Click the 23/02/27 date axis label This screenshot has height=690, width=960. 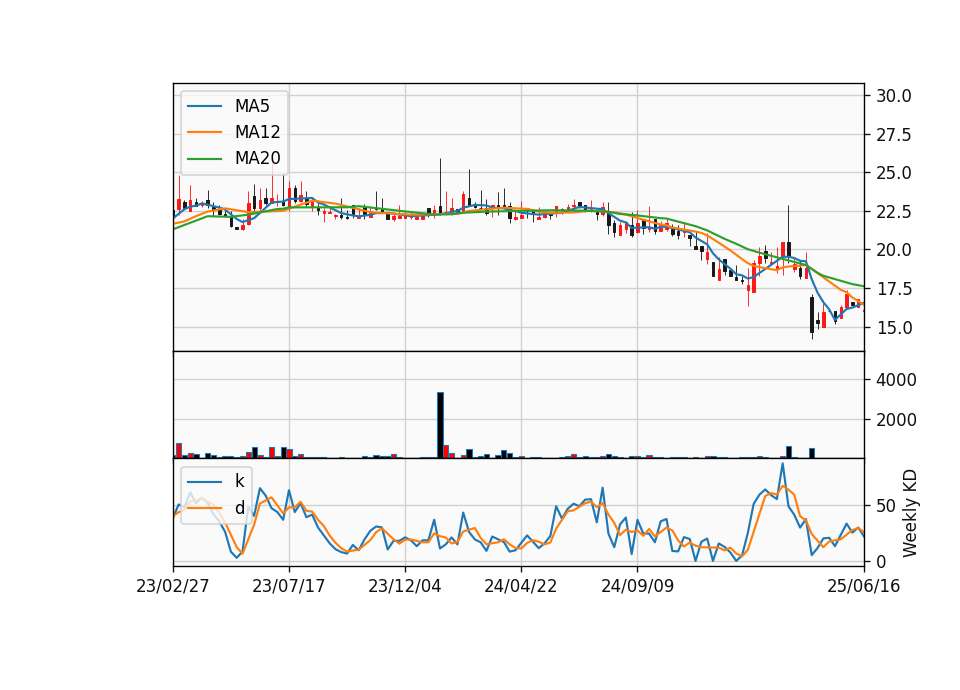click(173, 586)
